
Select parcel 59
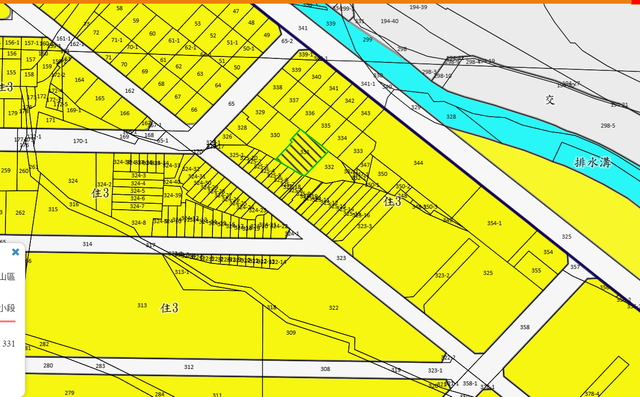136,20
